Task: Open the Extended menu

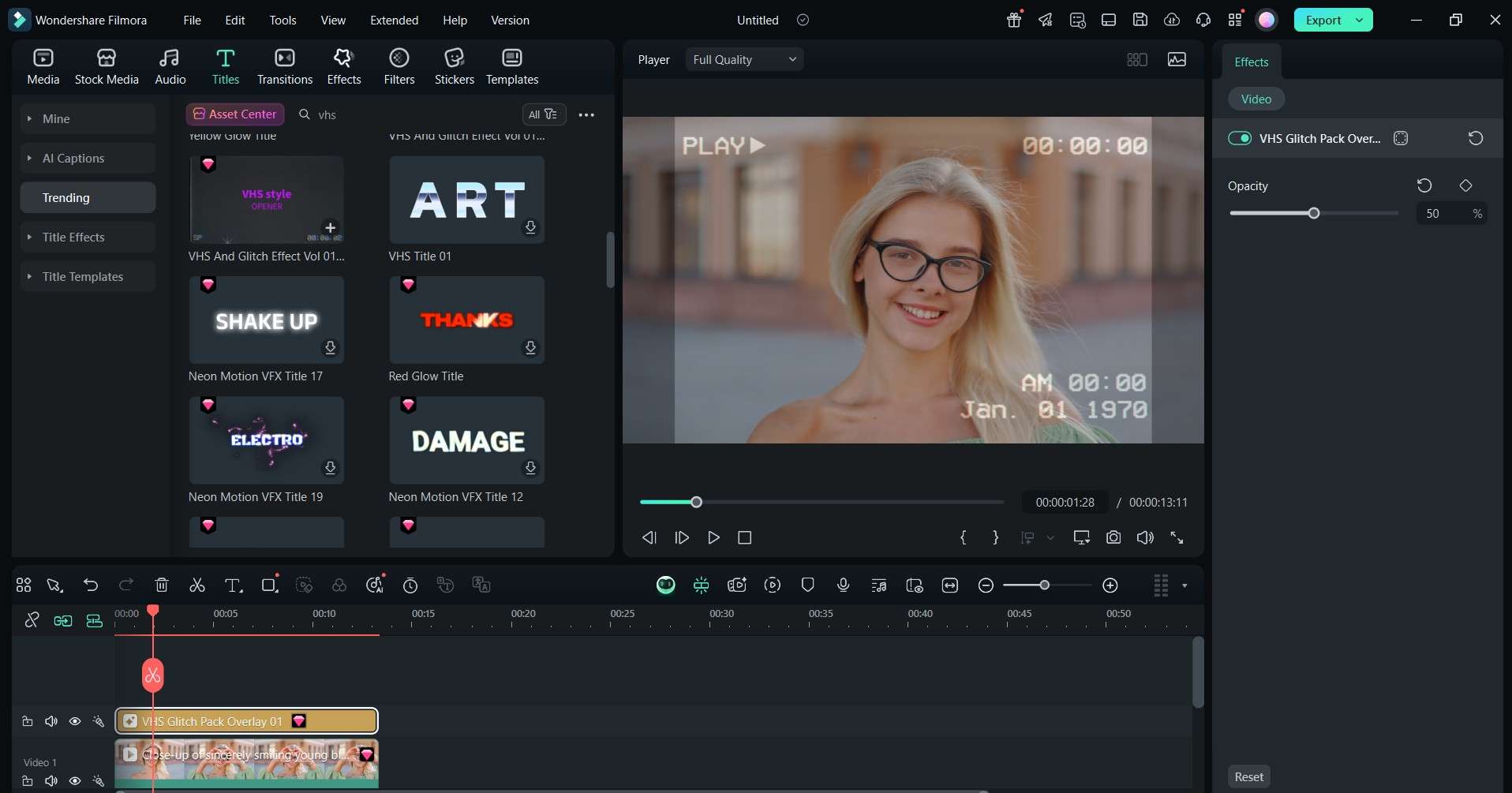Action: click(394, 20)
